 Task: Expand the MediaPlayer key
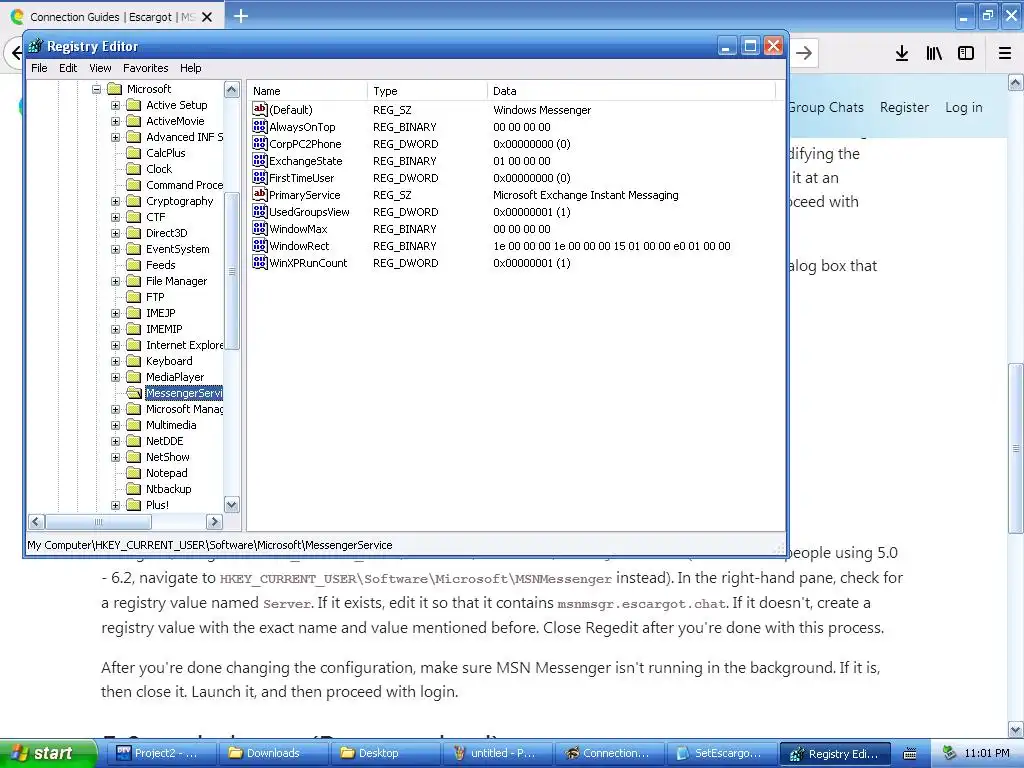tap(116, 377)
